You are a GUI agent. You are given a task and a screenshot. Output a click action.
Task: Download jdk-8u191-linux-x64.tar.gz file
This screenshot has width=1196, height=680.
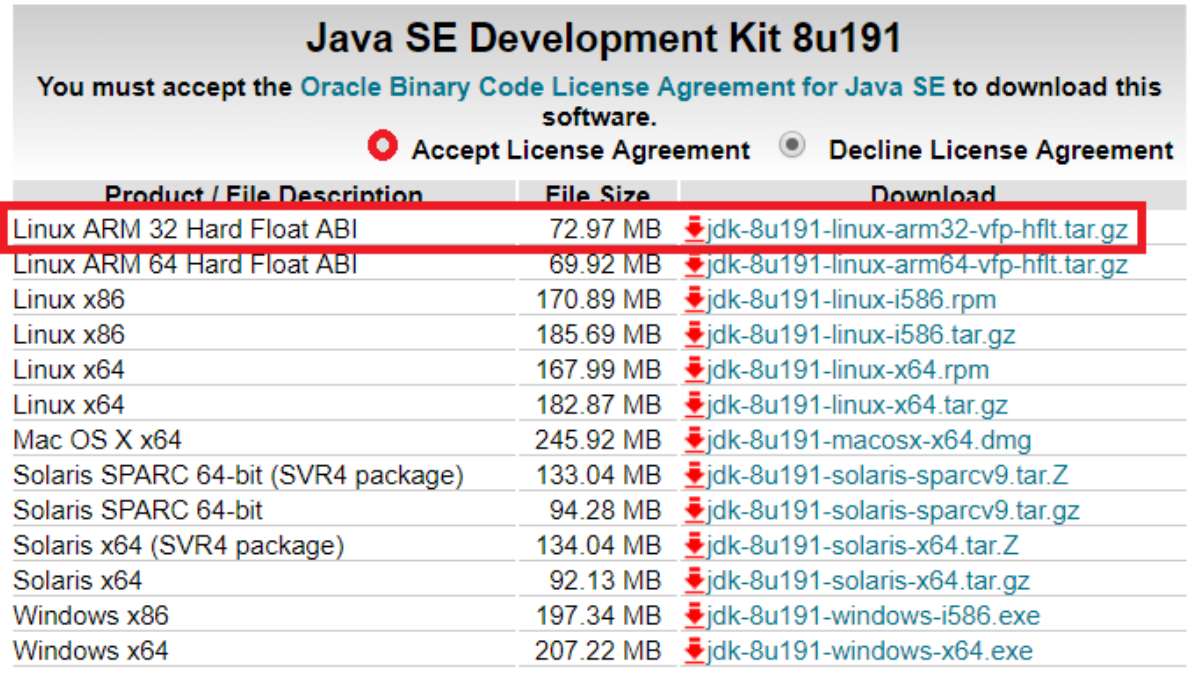[x=857, y=405]
